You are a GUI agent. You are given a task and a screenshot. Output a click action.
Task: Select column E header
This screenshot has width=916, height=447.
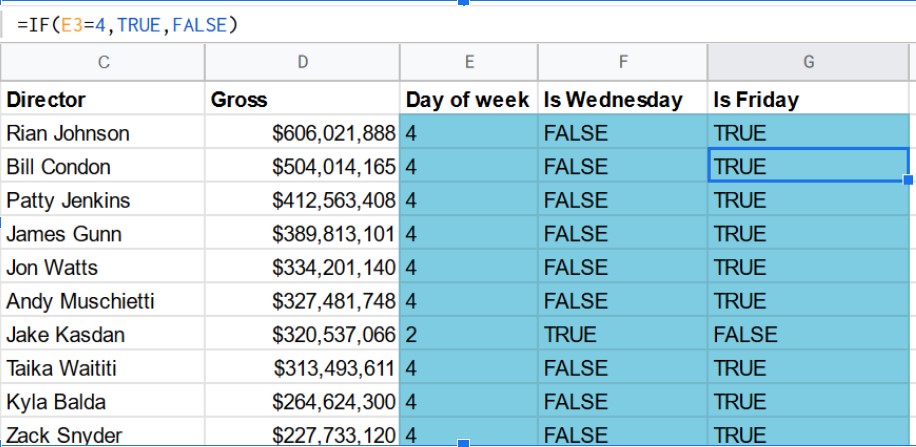pyautogui.click(x=468, y=63)
